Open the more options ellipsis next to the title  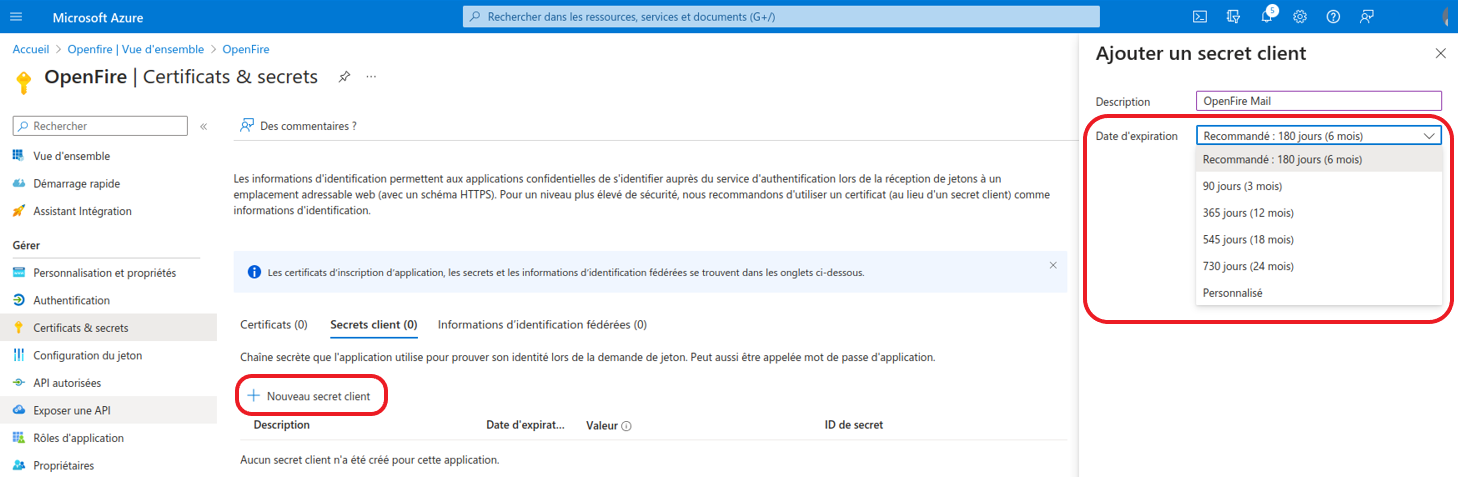pyautogui.click(x=371, y=77)
